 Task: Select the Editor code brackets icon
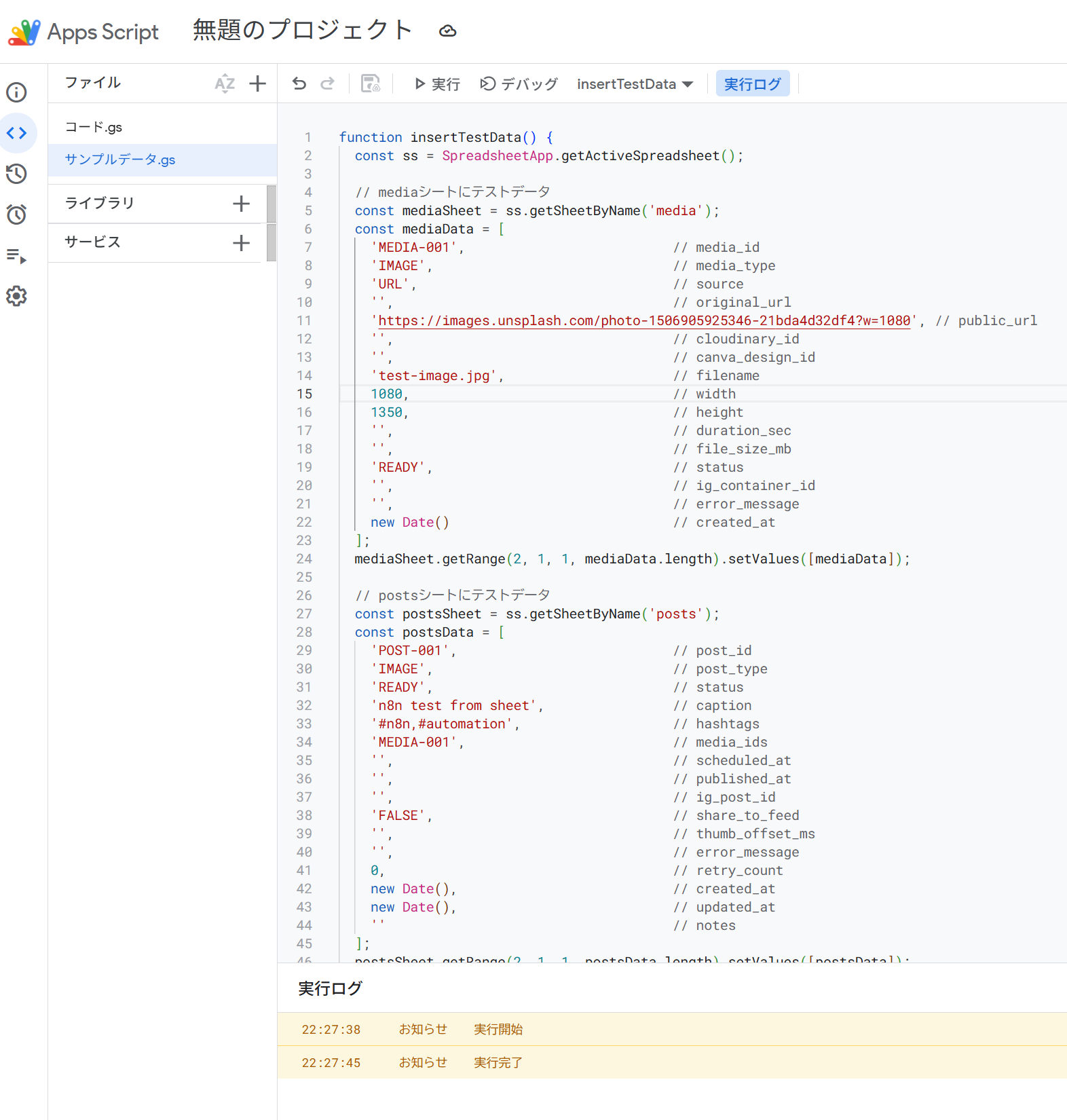[x=17, y=133]
